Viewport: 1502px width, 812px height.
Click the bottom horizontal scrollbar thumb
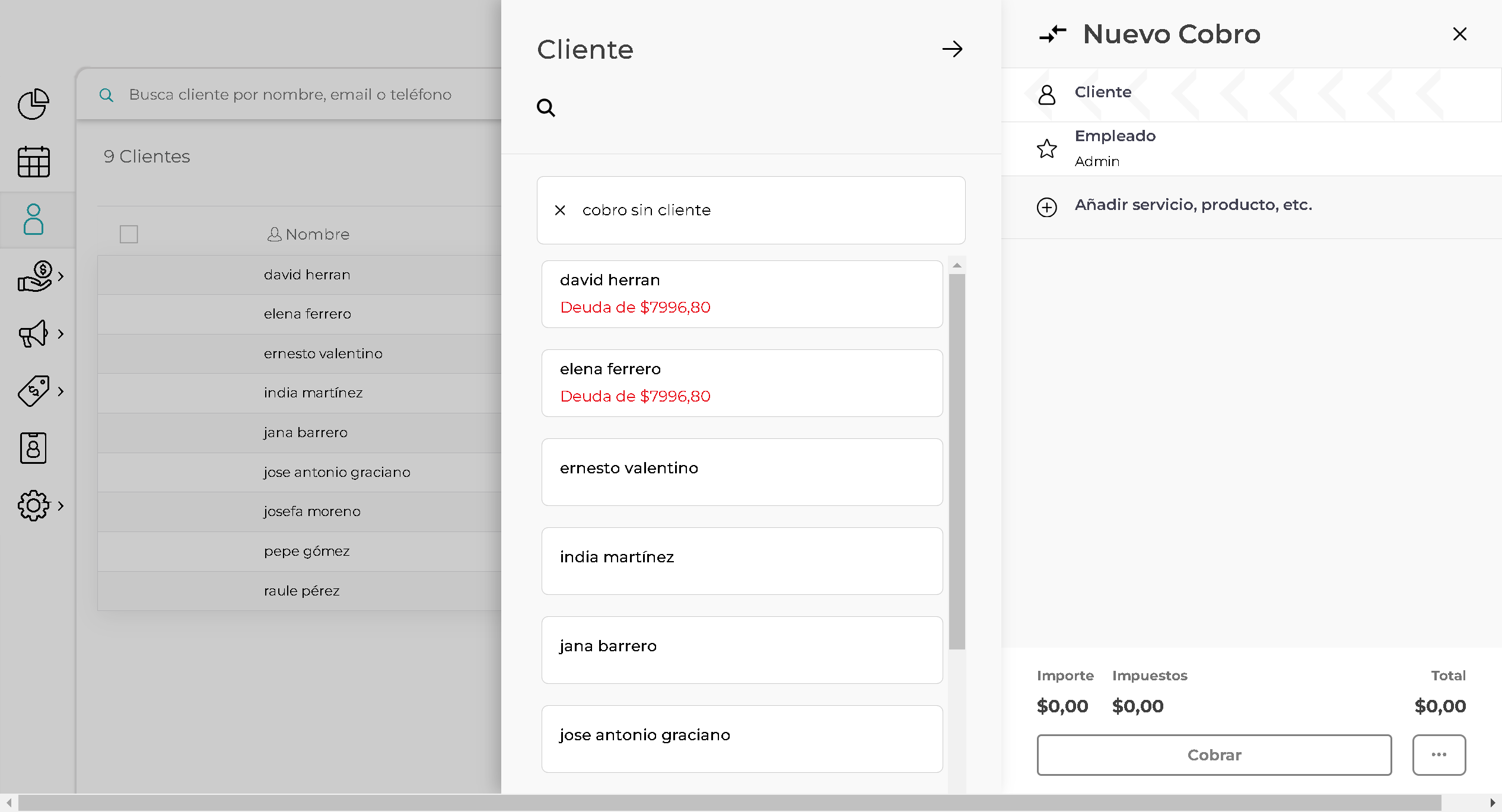(730, 803)
